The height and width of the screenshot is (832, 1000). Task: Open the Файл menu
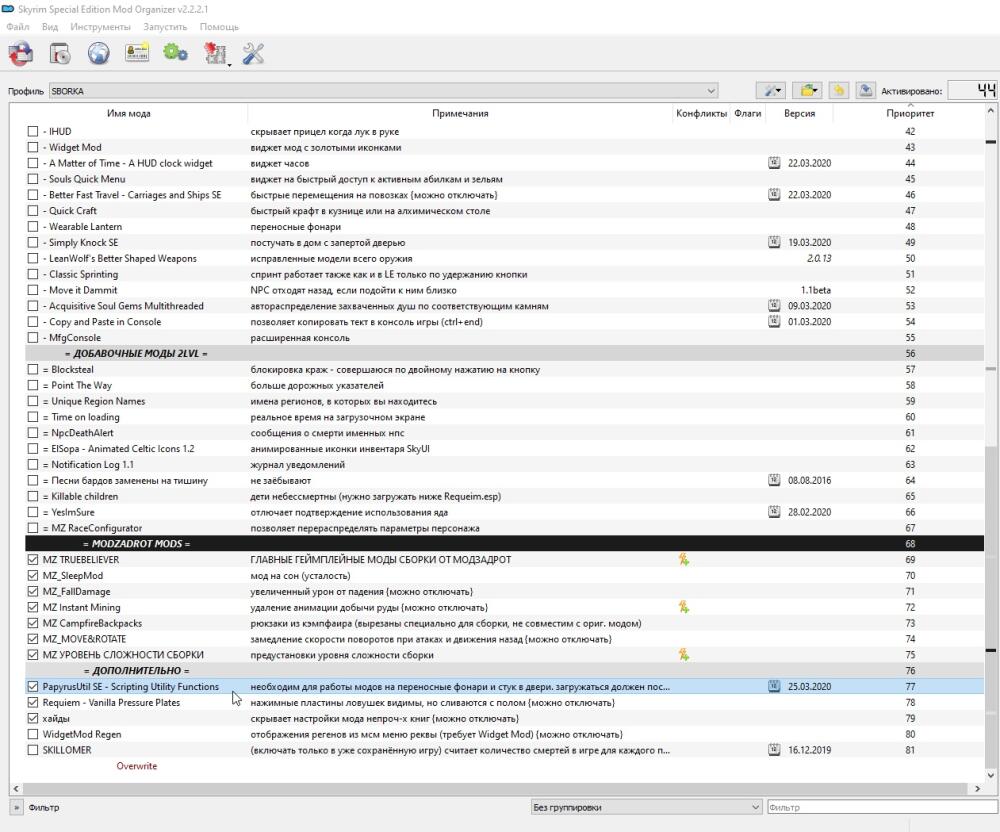pos(18,27)
